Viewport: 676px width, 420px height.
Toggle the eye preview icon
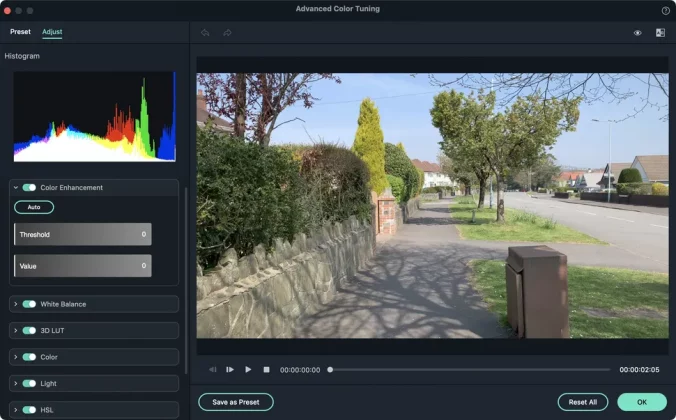pos(637,33)
